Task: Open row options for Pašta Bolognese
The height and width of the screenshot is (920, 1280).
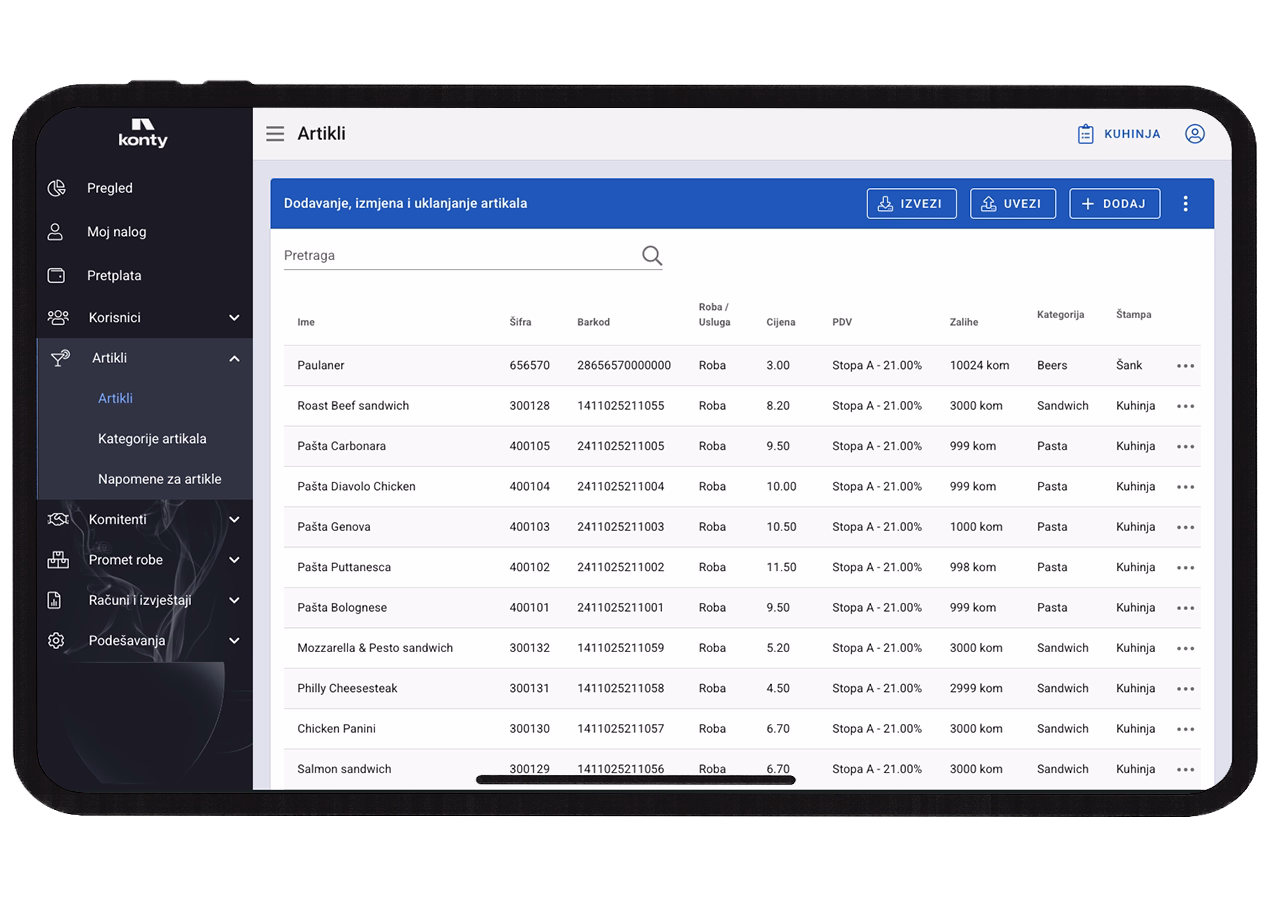Action: pos(1186,608)
